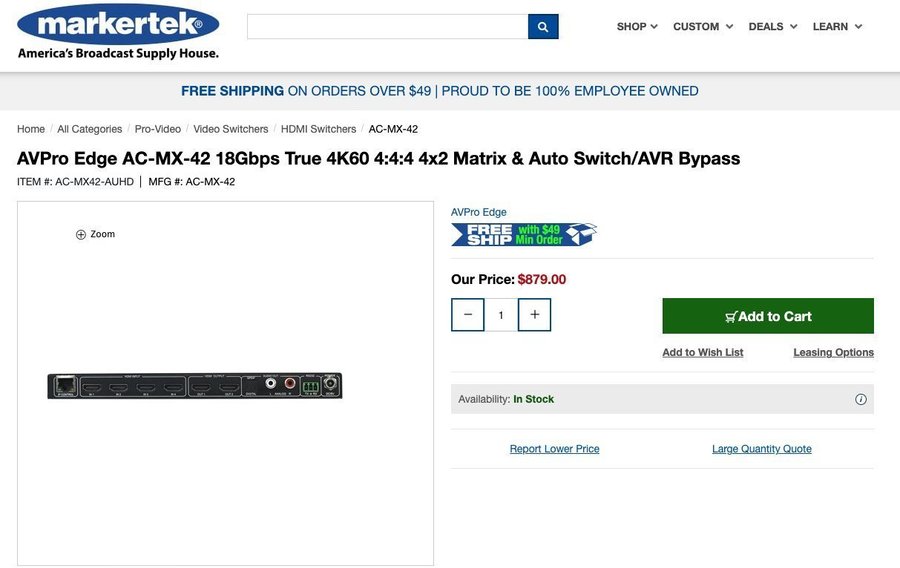Decrease quantity with minus button
Screen dimensions: 900x568
(468, 314)
